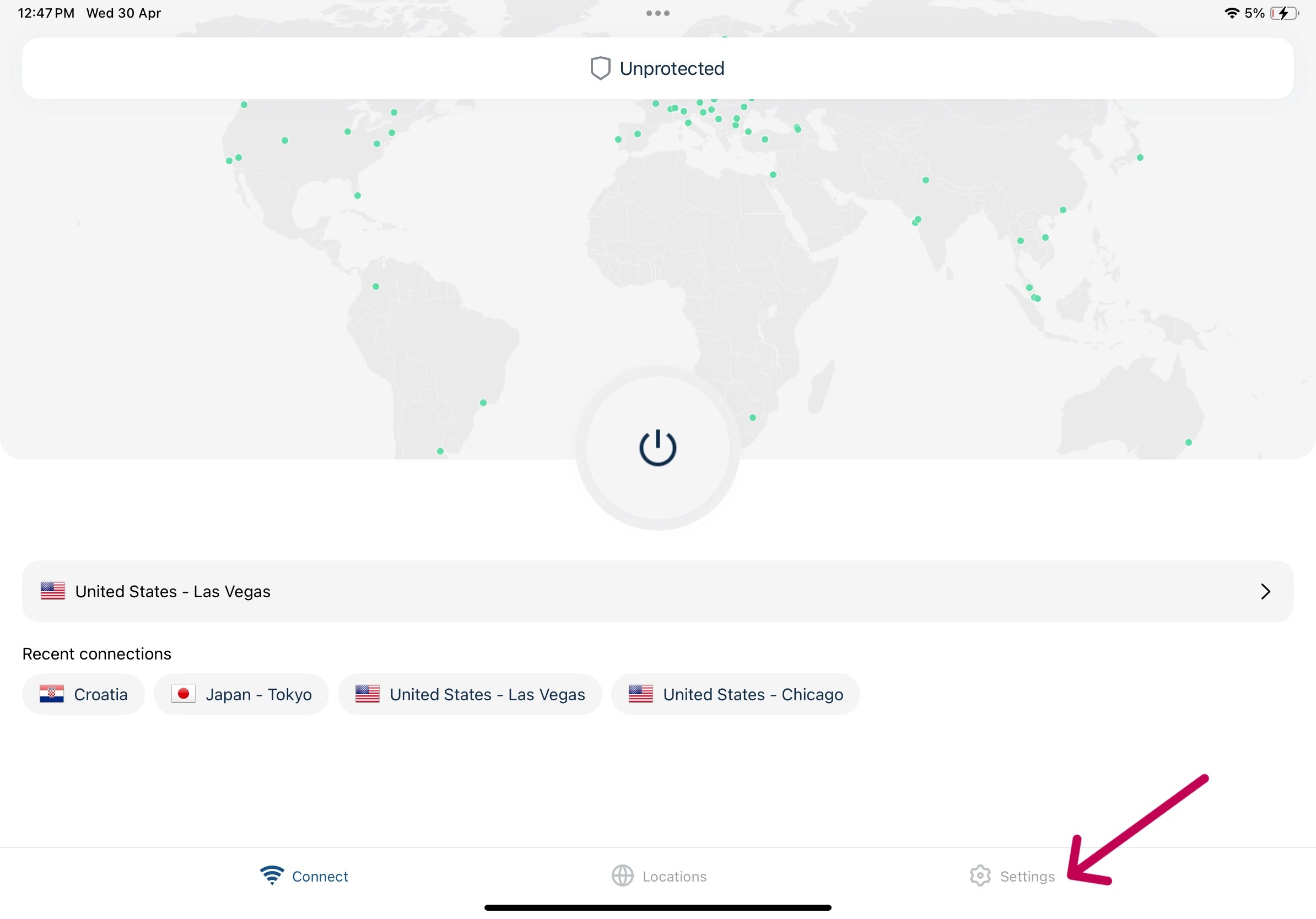The image size is (1316, 919).
Task: Tap the Connect Wi-Fi icon tab
Action: [x=272, y=875]
